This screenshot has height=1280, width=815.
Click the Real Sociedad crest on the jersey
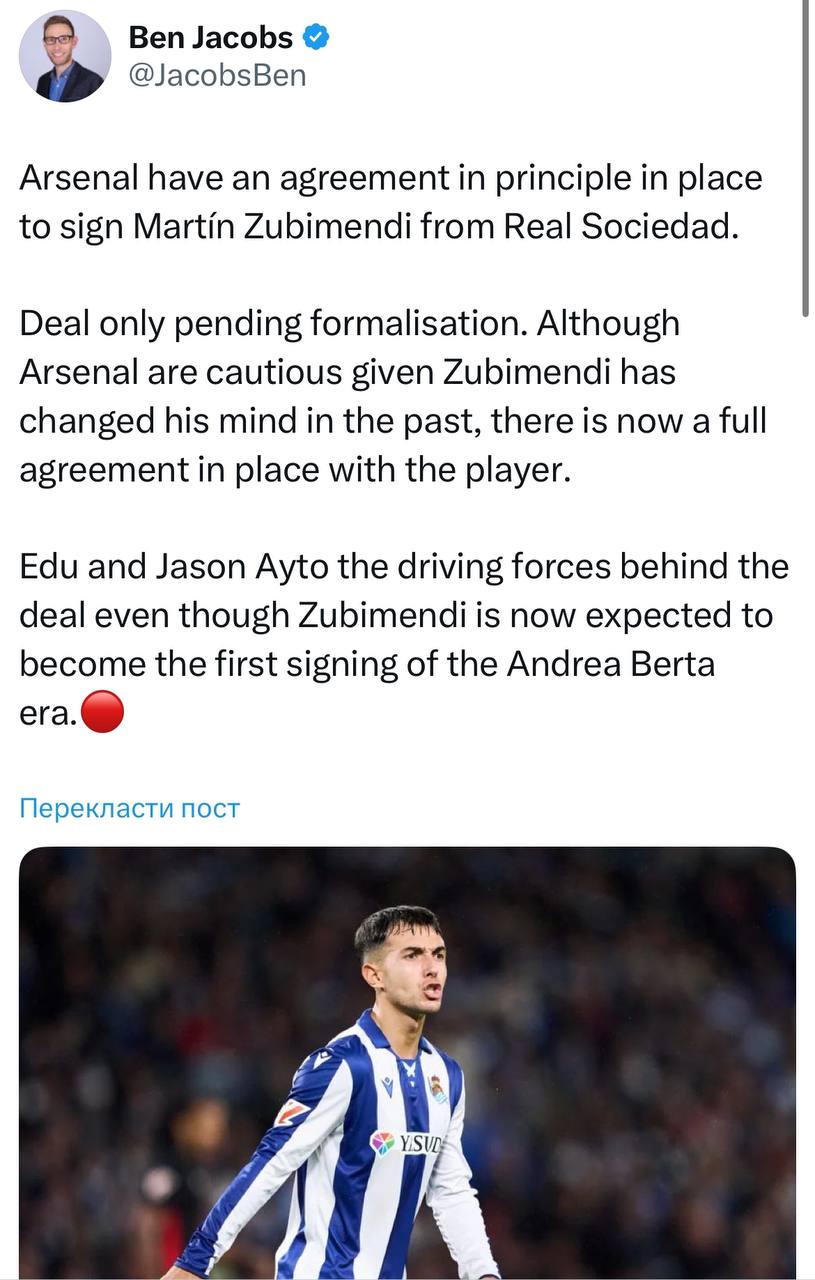[x=437, y=1089]
